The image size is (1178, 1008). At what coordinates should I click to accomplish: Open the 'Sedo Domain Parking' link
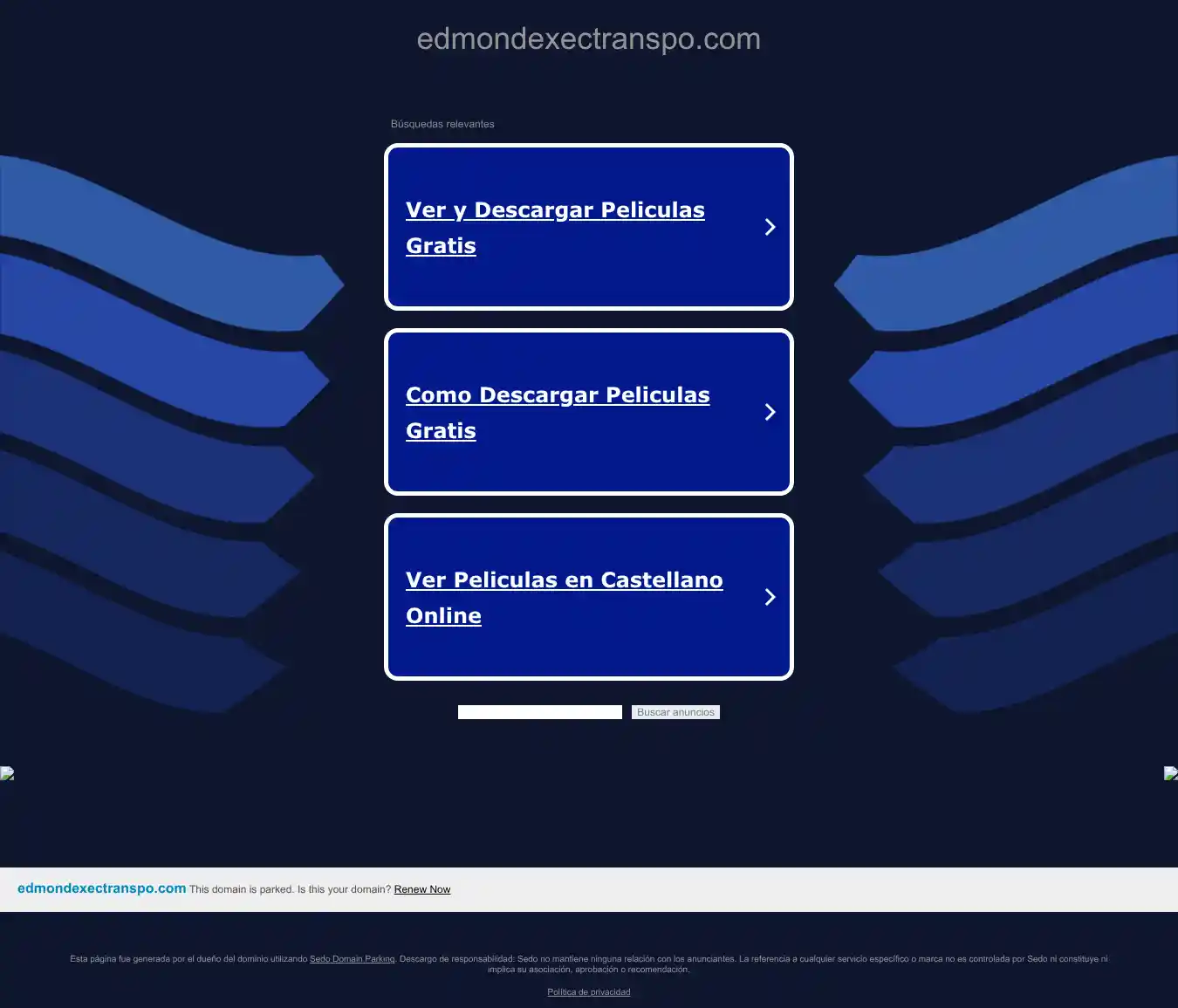[x=352, y=959]
